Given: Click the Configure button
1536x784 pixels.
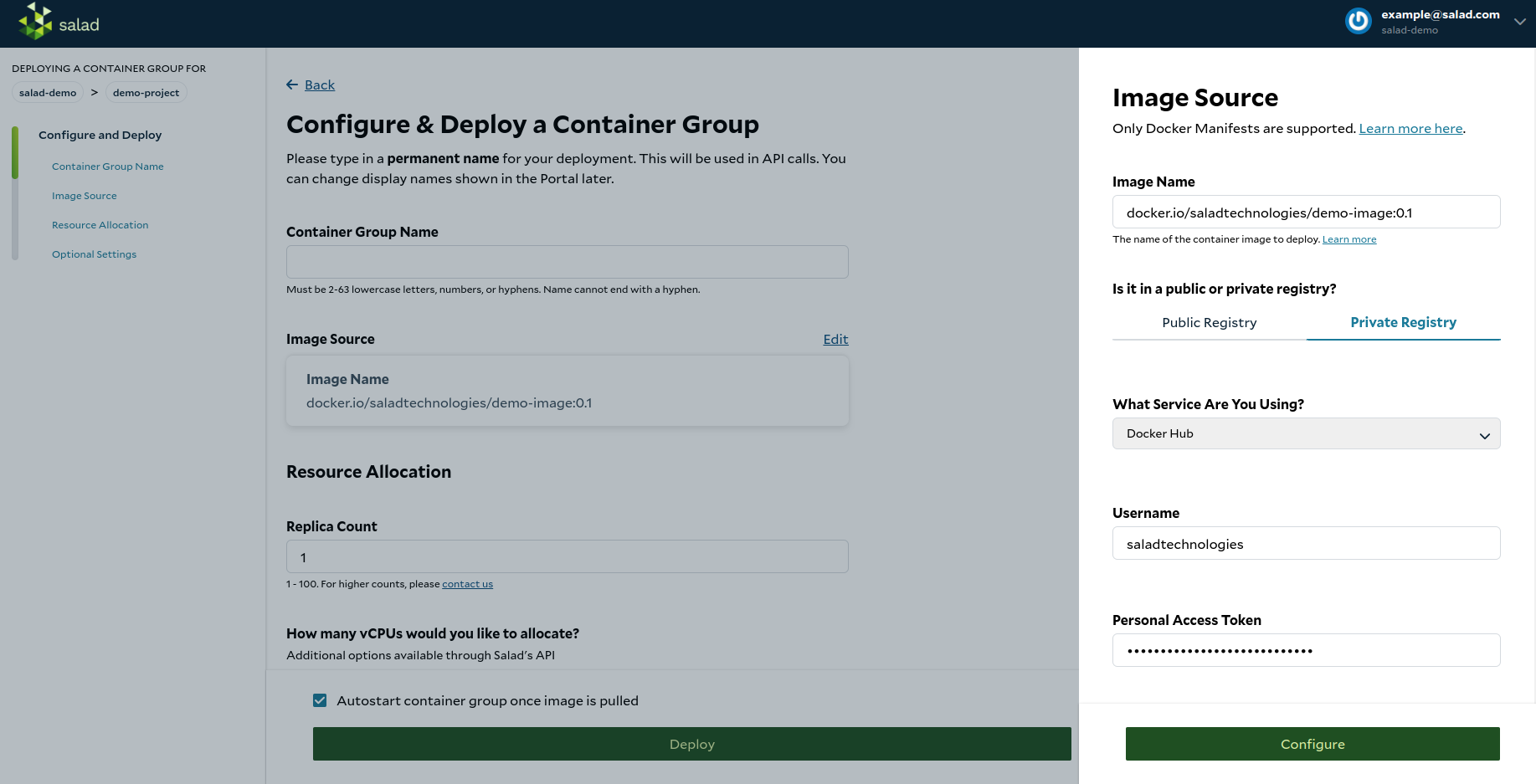Looking at the screenshot, I should pos(1313,744).
